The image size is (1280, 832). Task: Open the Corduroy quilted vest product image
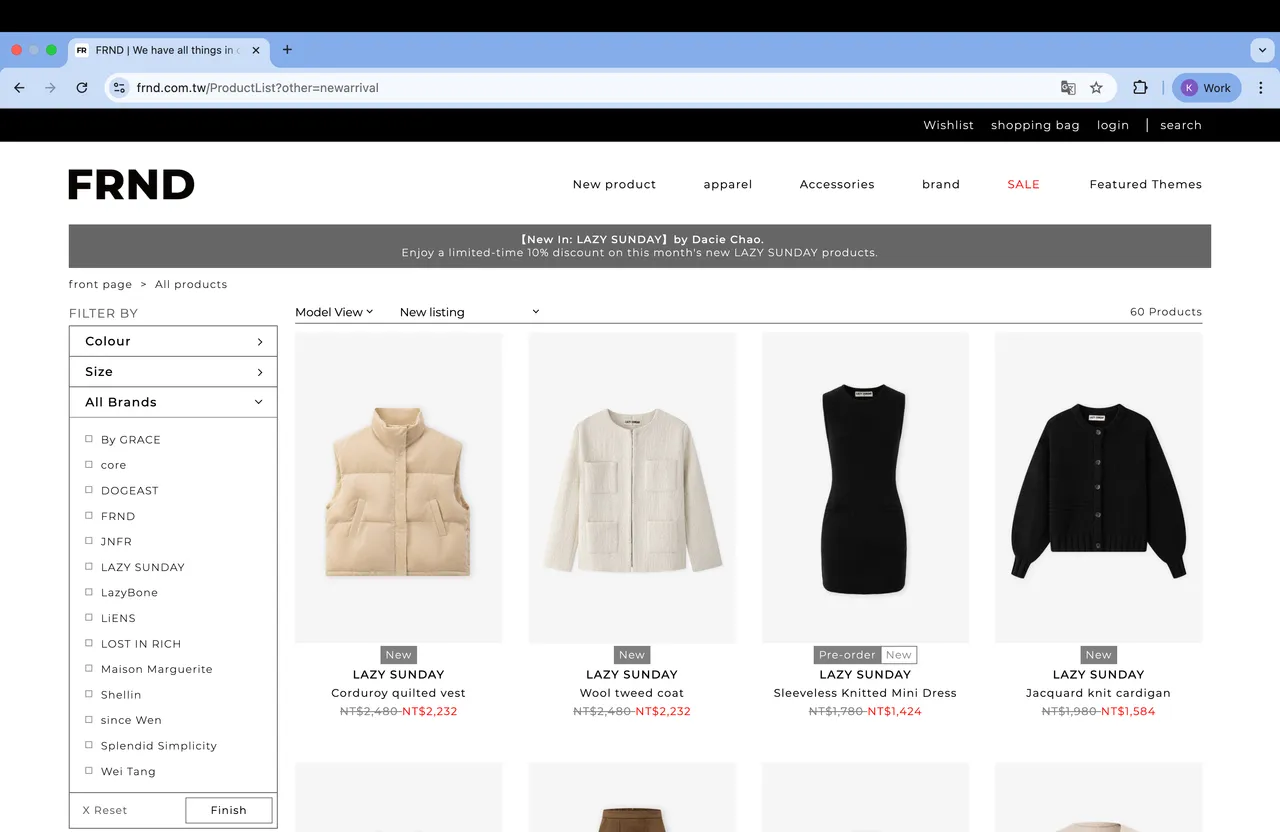pyautogui.click(x=398, y=488)
